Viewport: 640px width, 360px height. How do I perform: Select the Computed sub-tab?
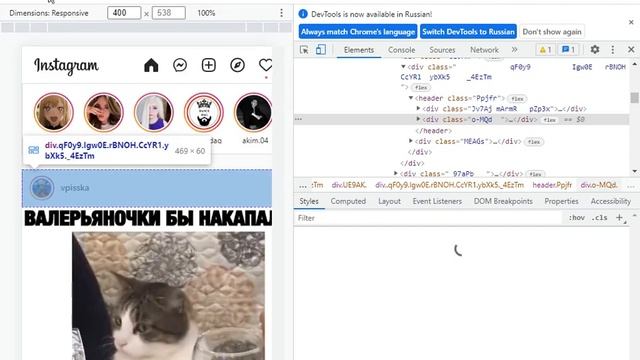348,201
